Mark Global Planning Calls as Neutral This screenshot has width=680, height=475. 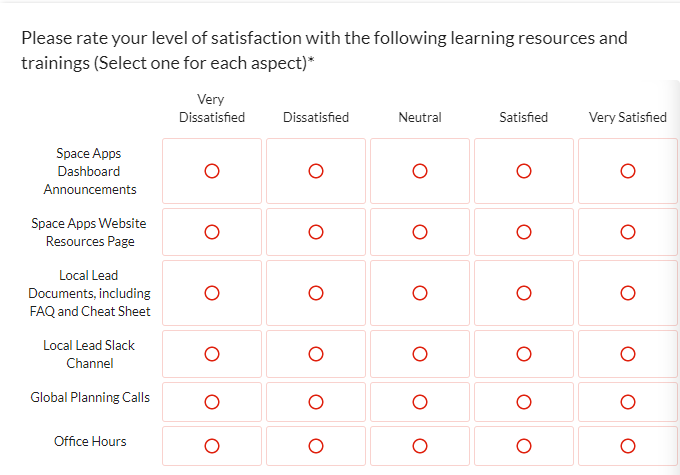click(420, 402)
